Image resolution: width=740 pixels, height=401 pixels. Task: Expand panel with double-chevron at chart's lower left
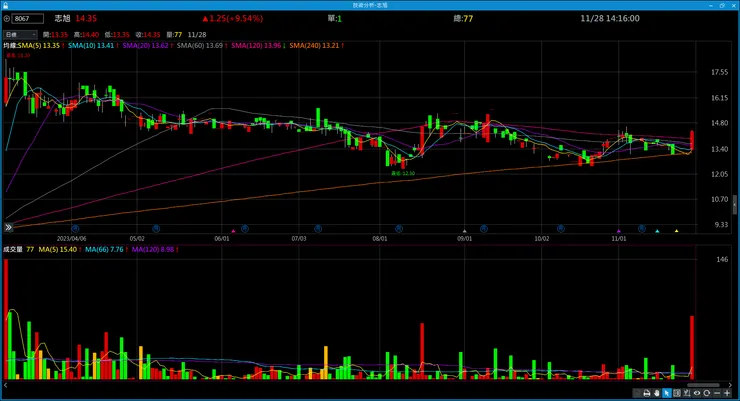point(8,227)
